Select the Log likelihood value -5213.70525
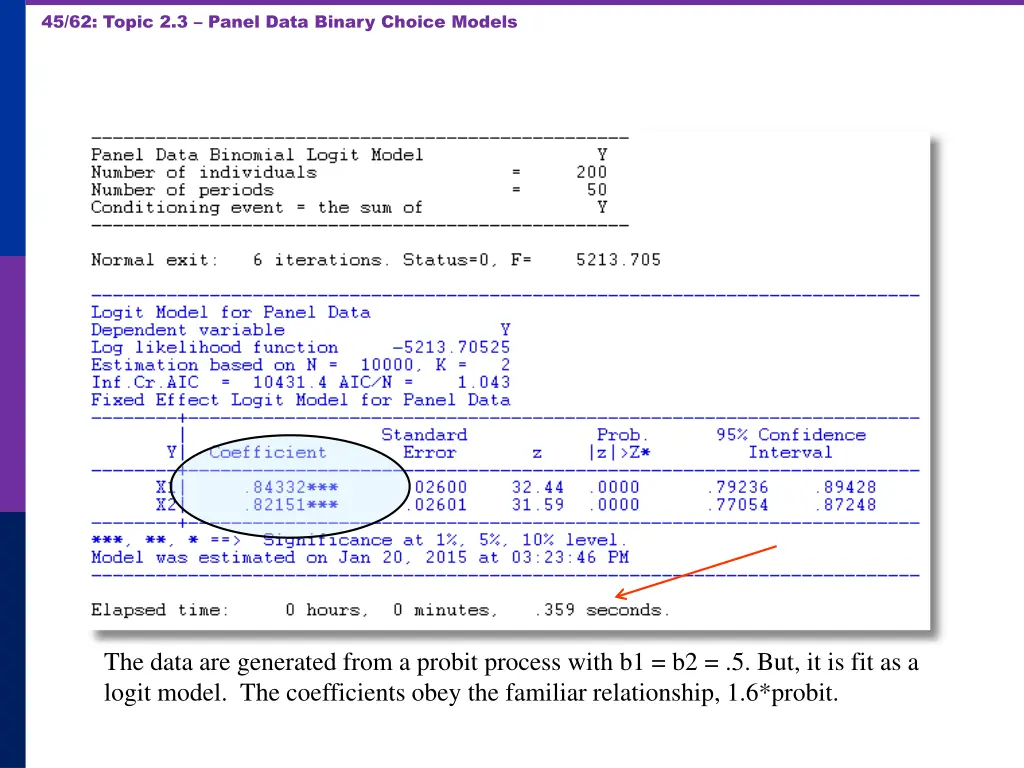Screen dimensions: 1024x768 pos(452,347)
